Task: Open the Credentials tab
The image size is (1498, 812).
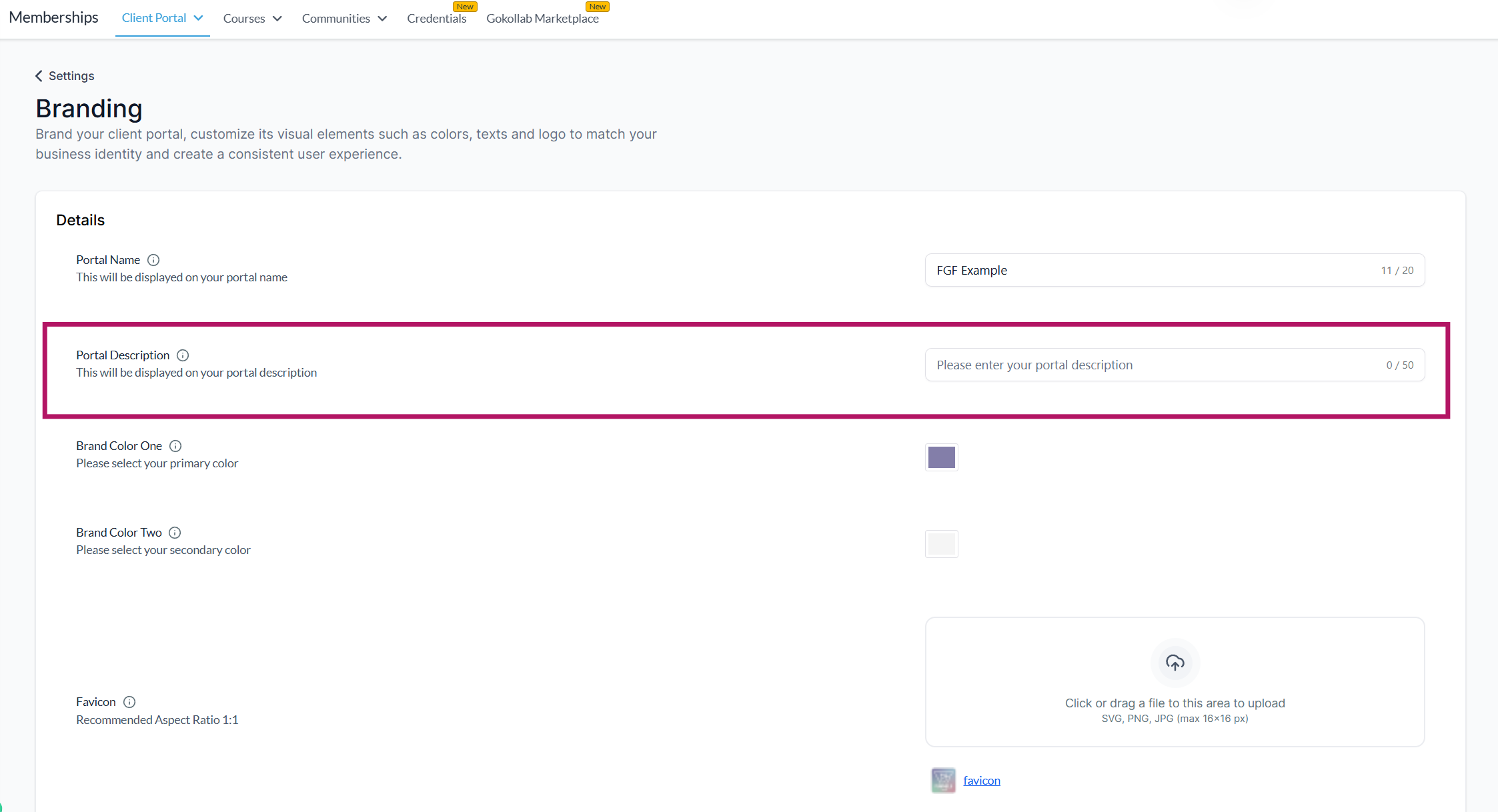Action: pos(436,19)
